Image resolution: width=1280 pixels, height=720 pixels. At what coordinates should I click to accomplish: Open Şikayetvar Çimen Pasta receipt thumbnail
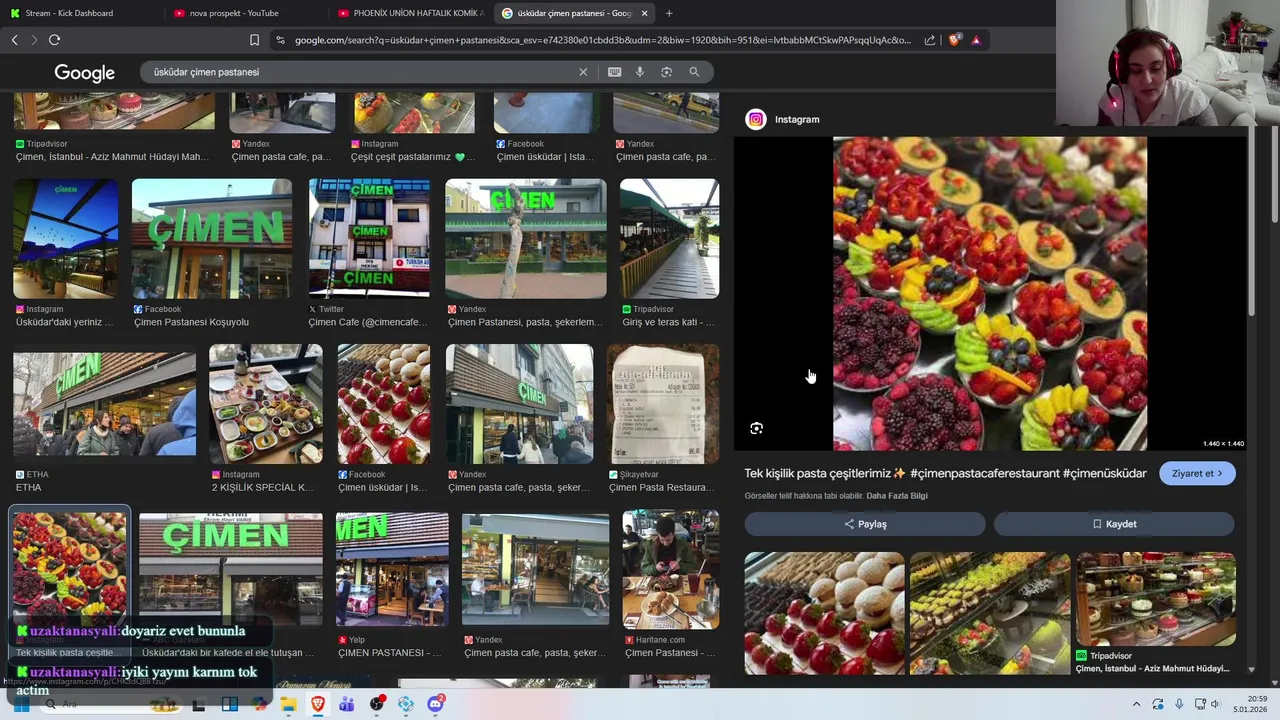click(x=663, y=404)
